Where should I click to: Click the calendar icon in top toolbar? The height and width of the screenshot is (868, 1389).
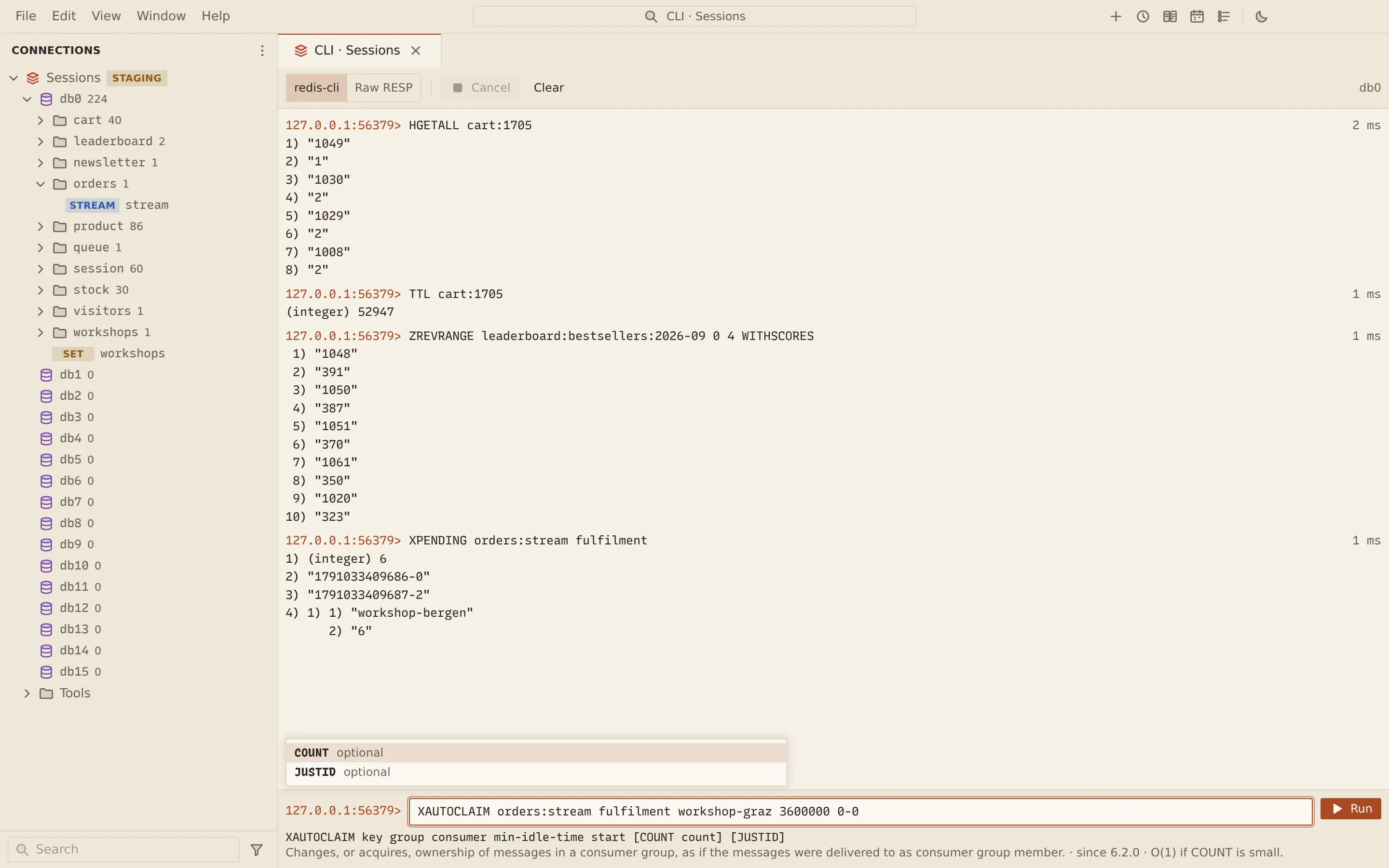[x=1196, y=17]
